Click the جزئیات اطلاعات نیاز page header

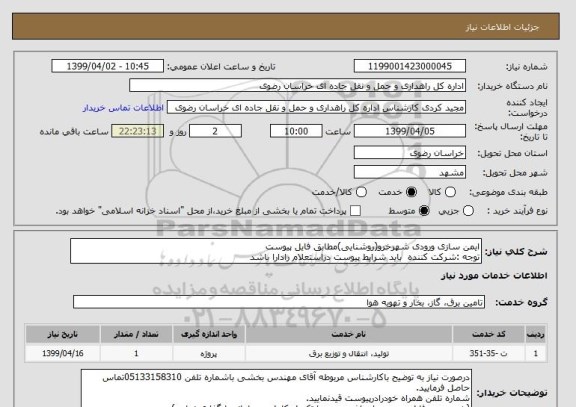502,28
